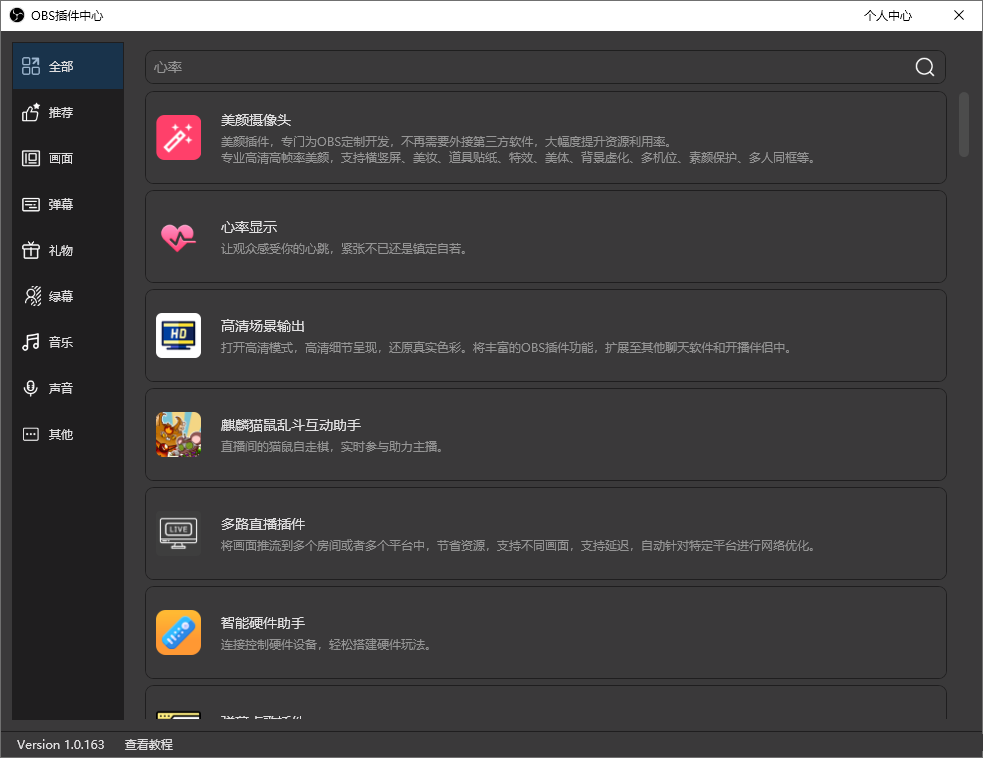
Task: Select the 画面 category icon in sidebar
Action: pos(31,158)
